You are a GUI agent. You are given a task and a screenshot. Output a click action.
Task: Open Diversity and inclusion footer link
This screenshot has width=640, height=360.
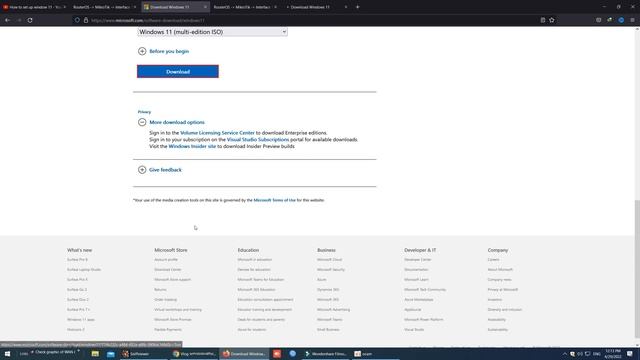coord(504,310)
